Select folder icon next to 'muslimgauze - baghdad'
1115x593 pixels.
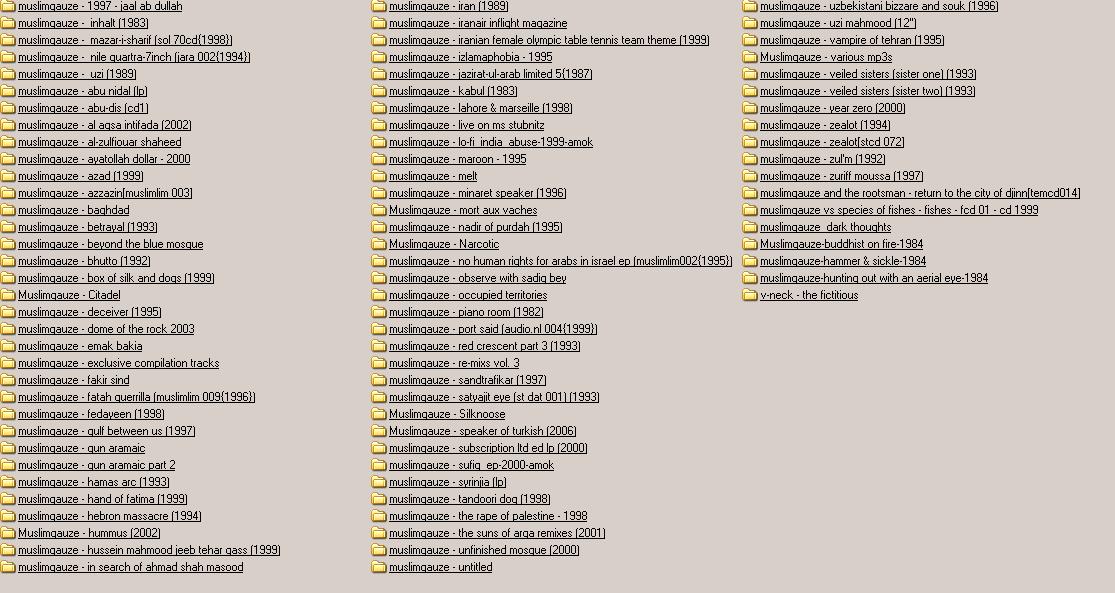point(8,210)
